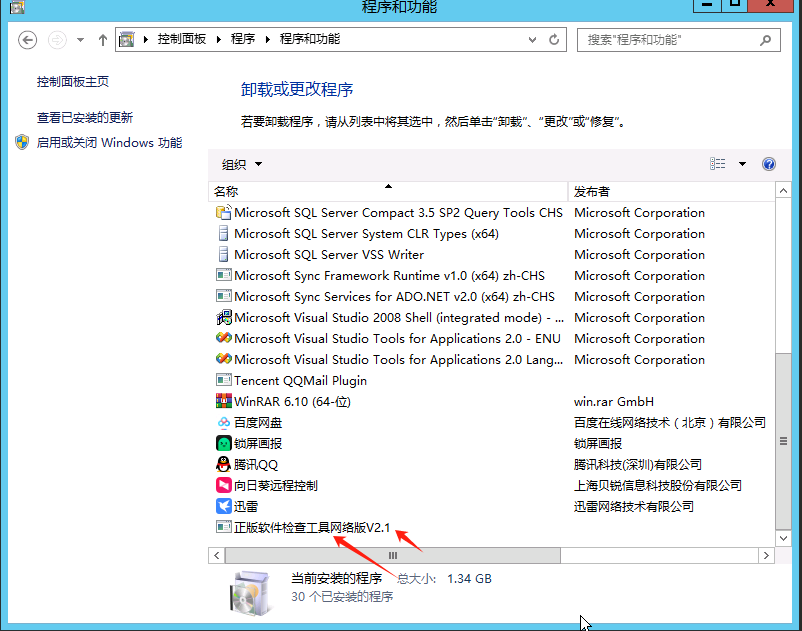Select Microsoft SQL Server System CLR Types icon
Viewport: 802px width, 631px height.
224,233
